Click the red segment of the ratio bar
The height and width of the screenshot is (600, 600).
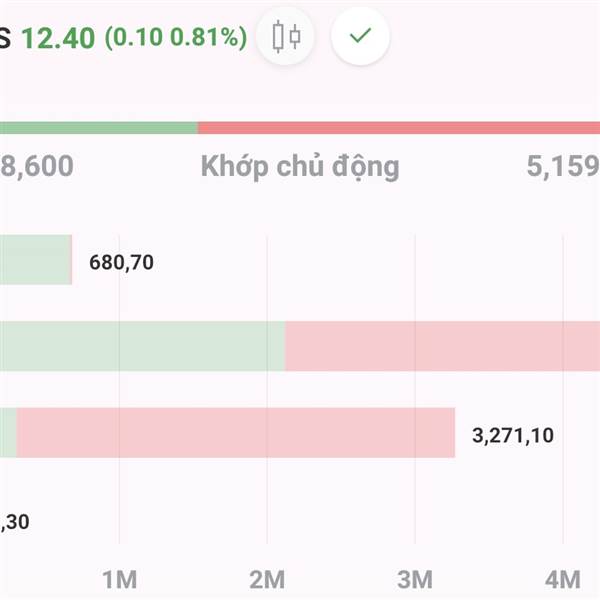(x=399, y=128)
